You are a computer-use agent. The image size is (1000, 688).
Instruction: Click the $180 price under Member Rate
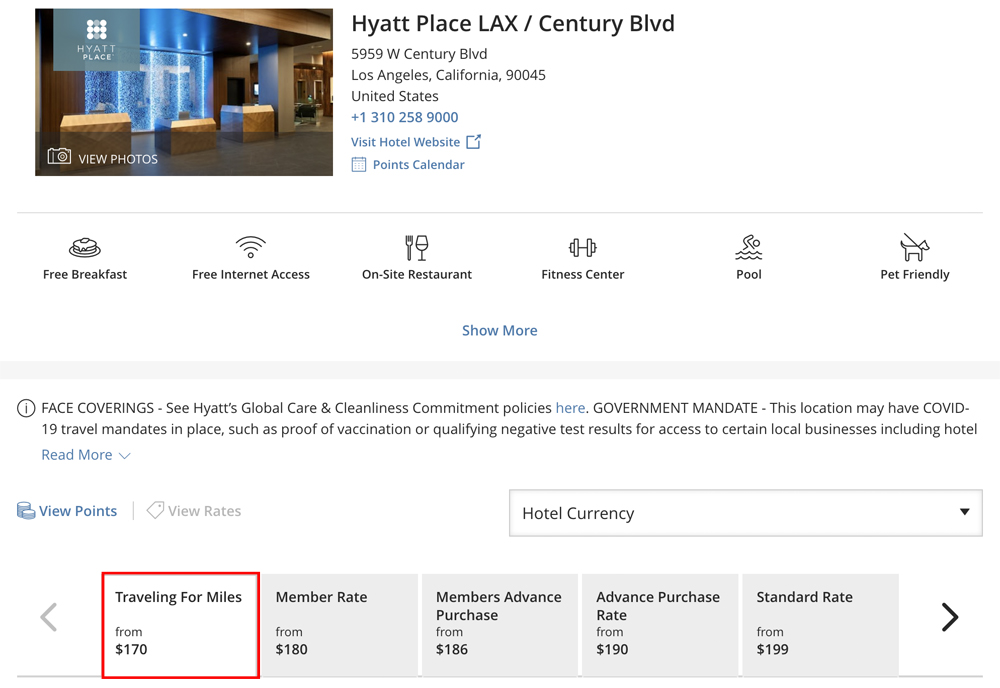pos(291,650)
